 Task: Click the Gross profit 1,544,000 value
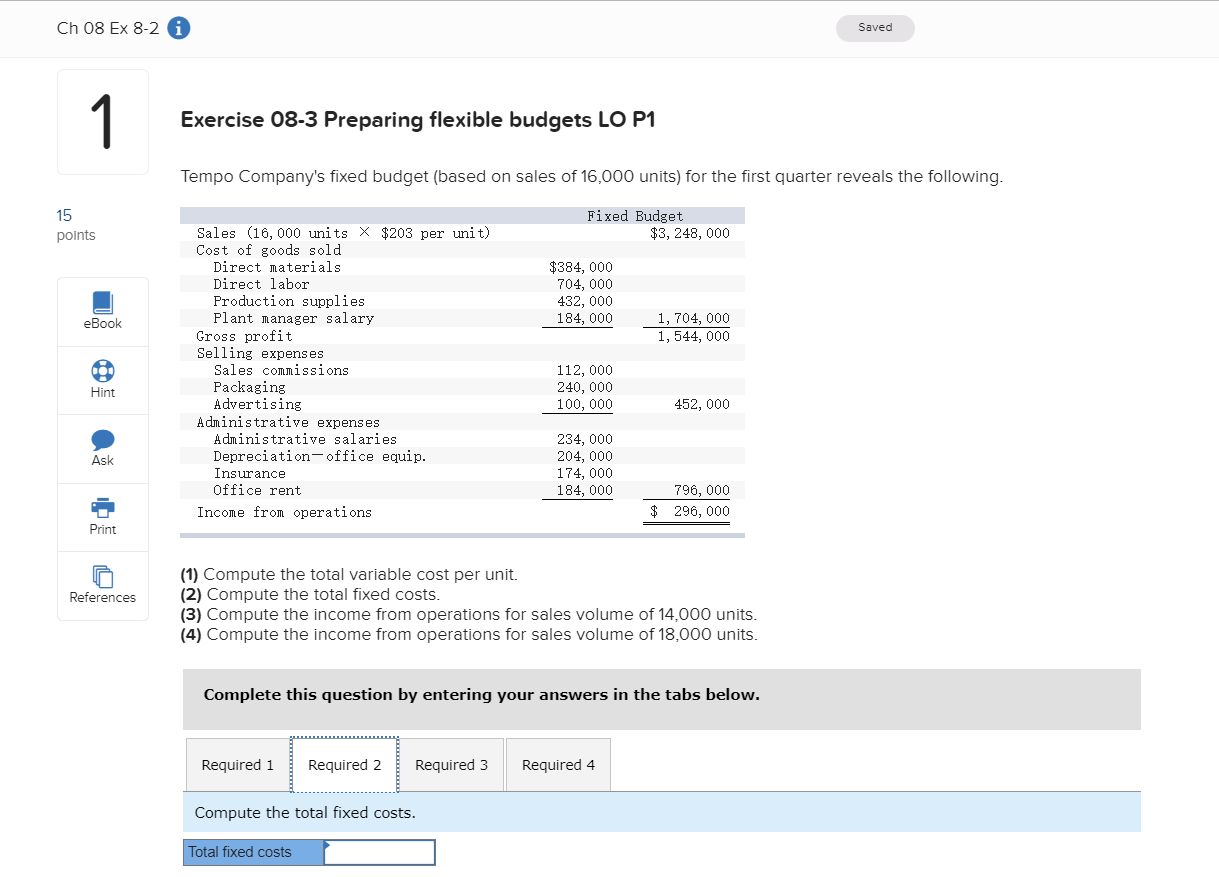pos(693,336)
